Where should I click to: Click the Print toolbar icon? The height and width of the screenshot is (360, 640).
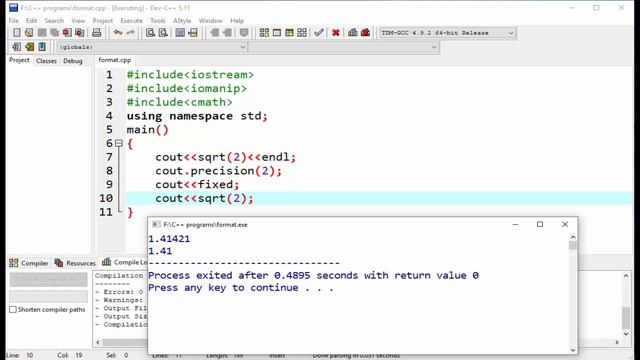point(96,33)
